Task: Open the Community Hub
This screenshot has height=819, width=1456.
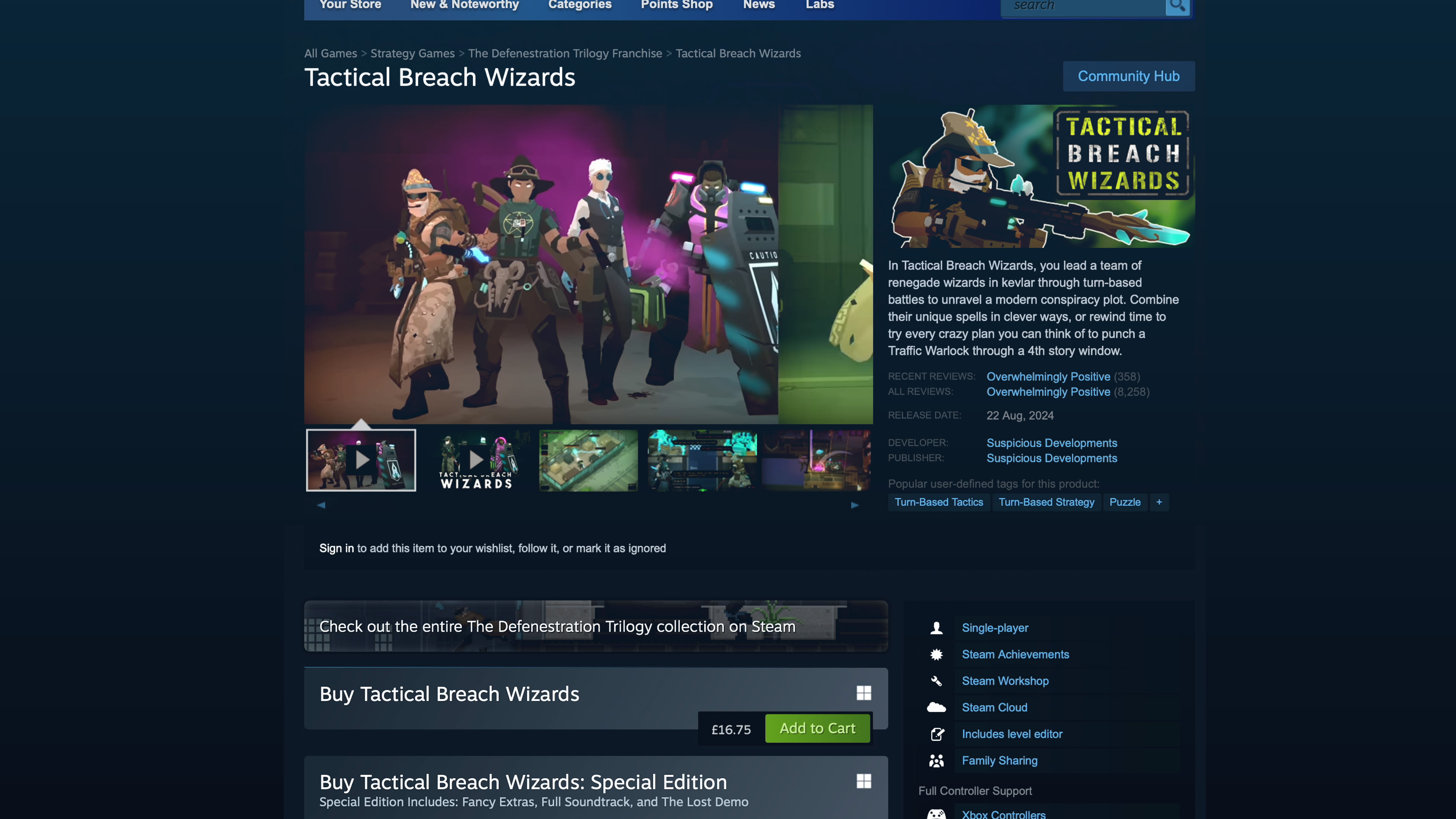Action: 1128,76
